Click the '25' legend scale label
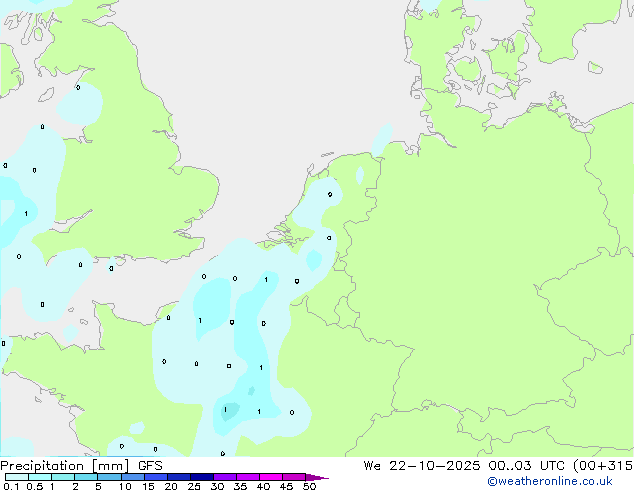 194,486
